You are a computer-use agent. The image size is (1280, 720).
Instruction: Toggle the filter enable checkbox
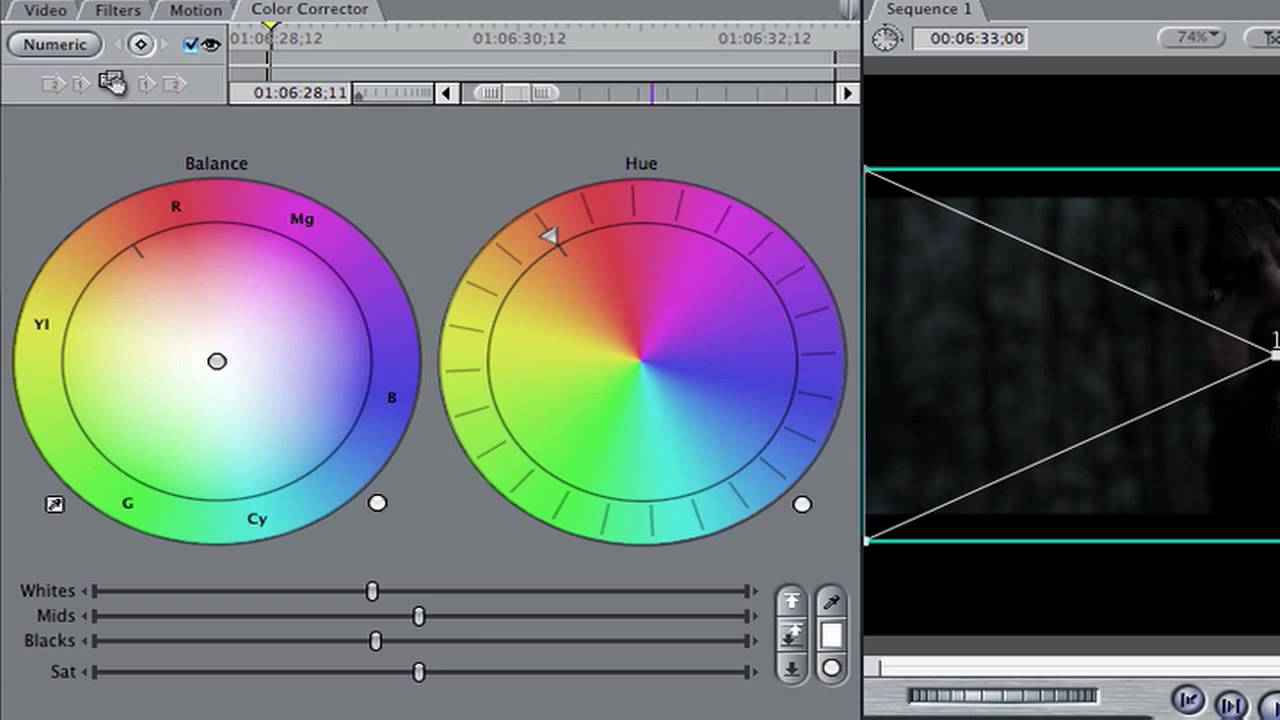191,44
